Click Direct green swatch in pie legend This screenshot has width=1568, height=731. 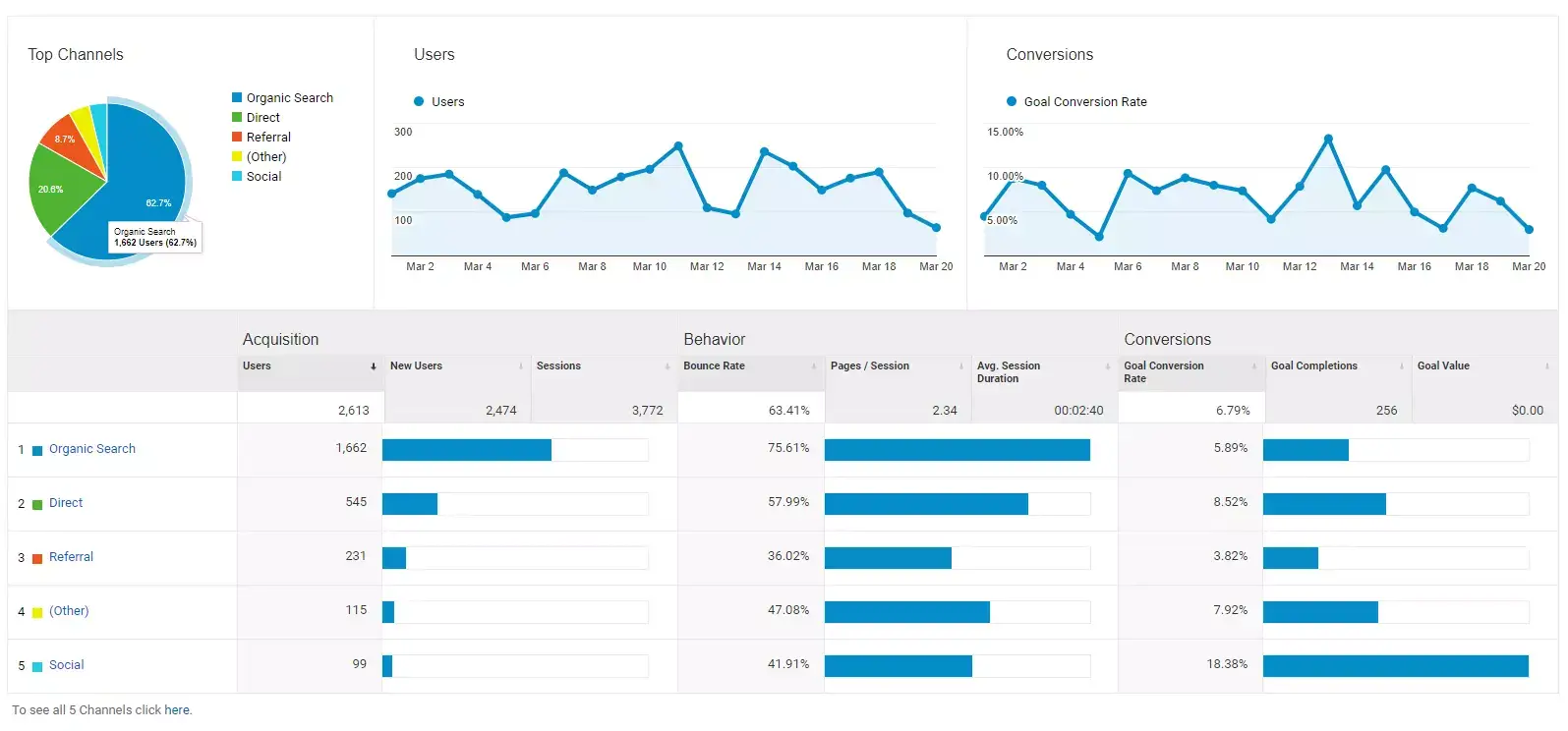237,117
